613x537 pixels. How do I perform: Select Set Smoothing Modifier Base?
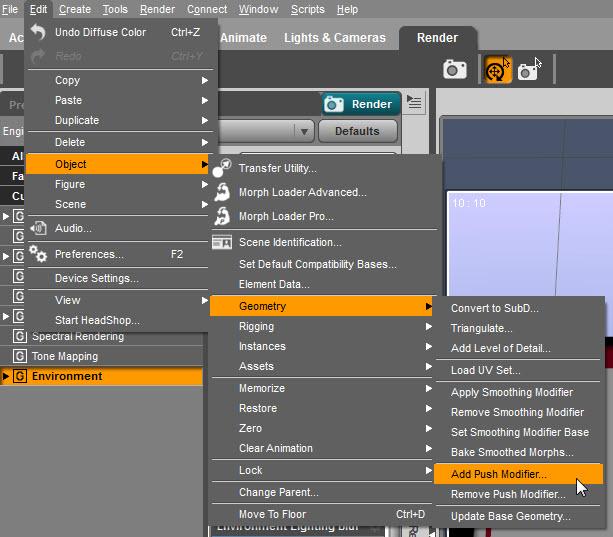tap(518, 432)
